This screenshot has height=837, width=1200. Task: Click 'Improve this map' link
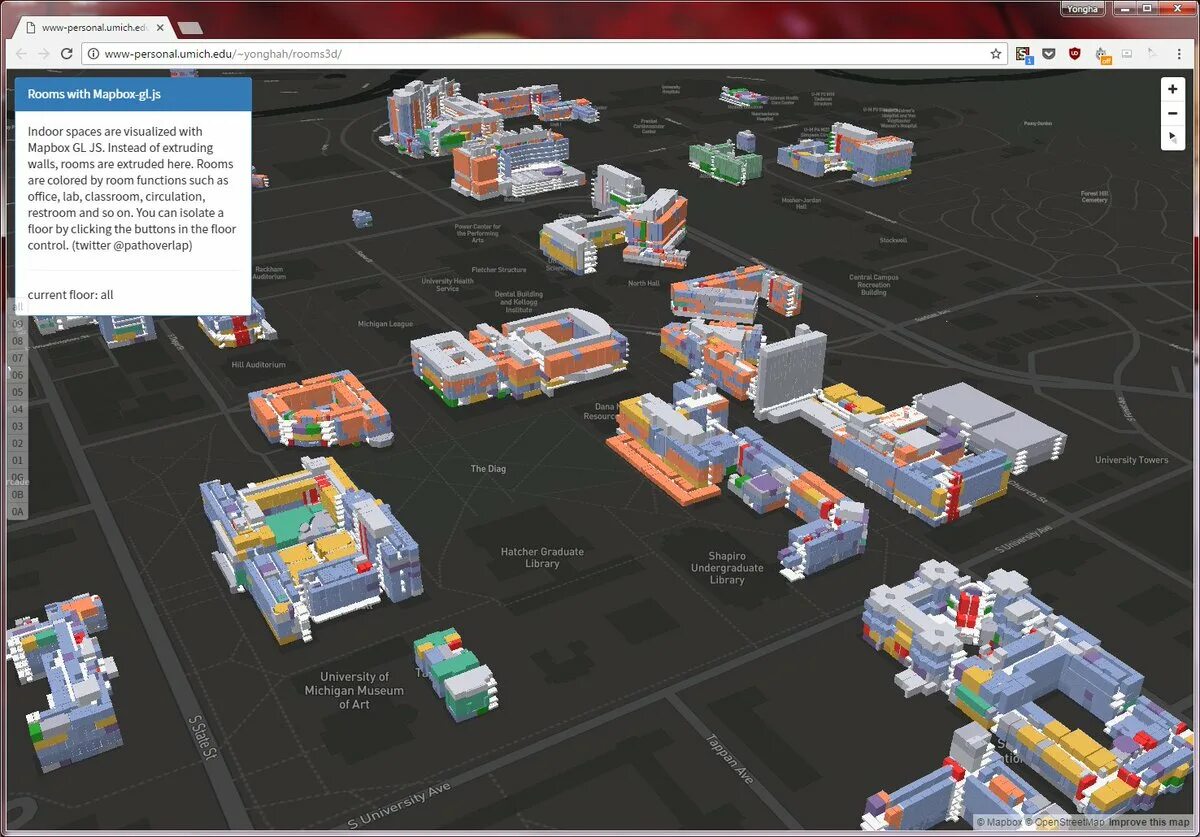click(x=1149, y=822)
